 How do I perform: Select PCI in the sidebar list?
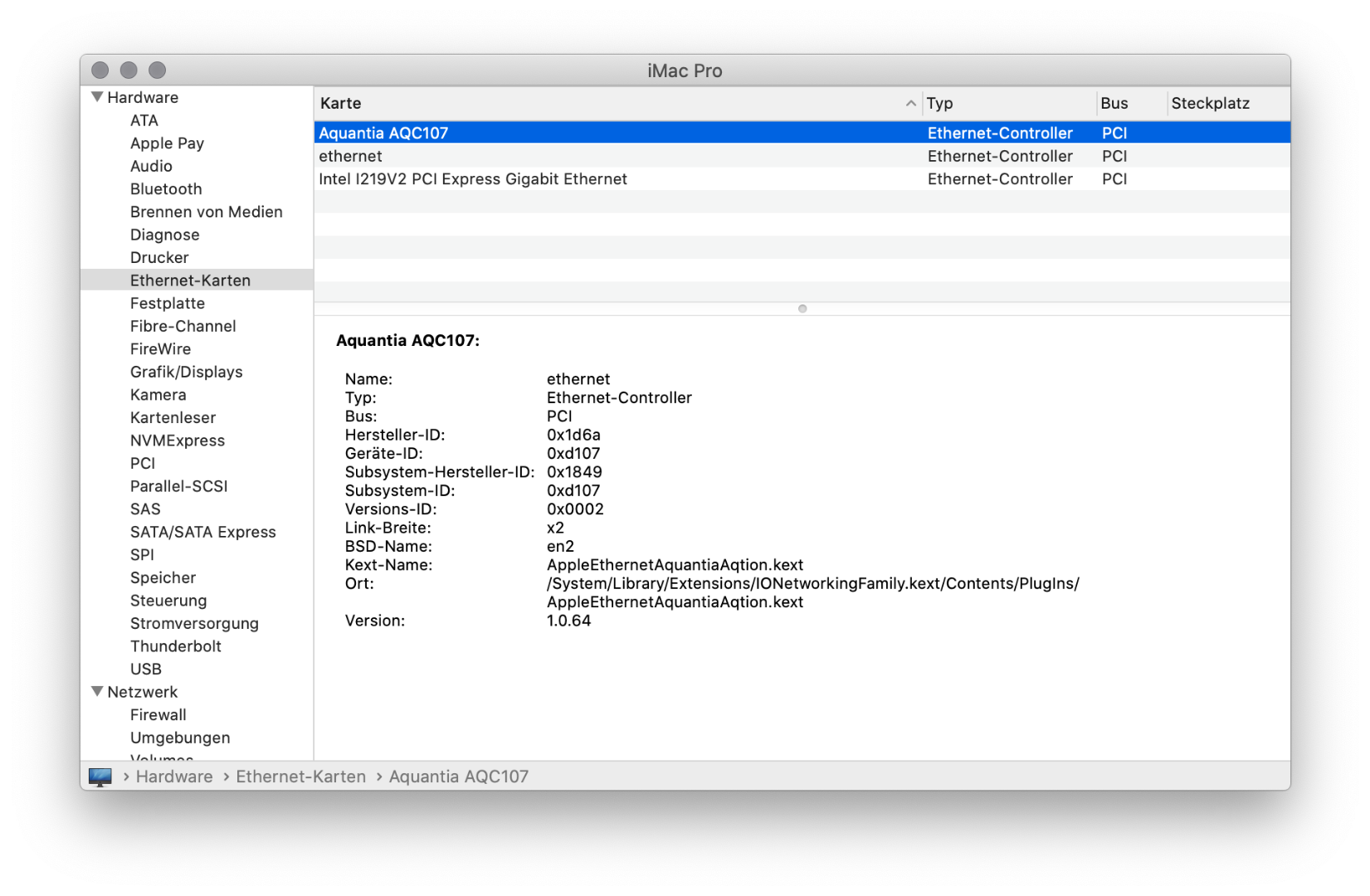[x=143, y=463]
